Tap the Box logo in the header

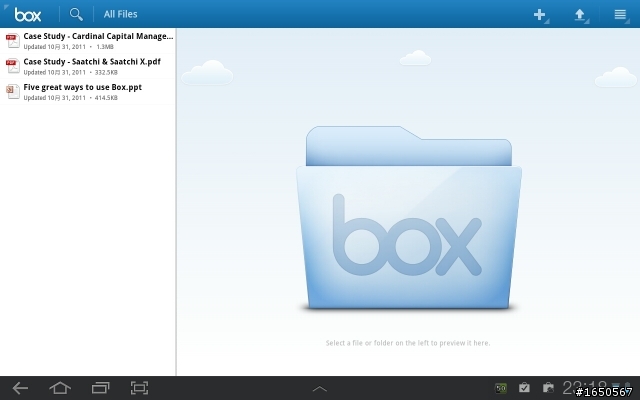[28, 15]
